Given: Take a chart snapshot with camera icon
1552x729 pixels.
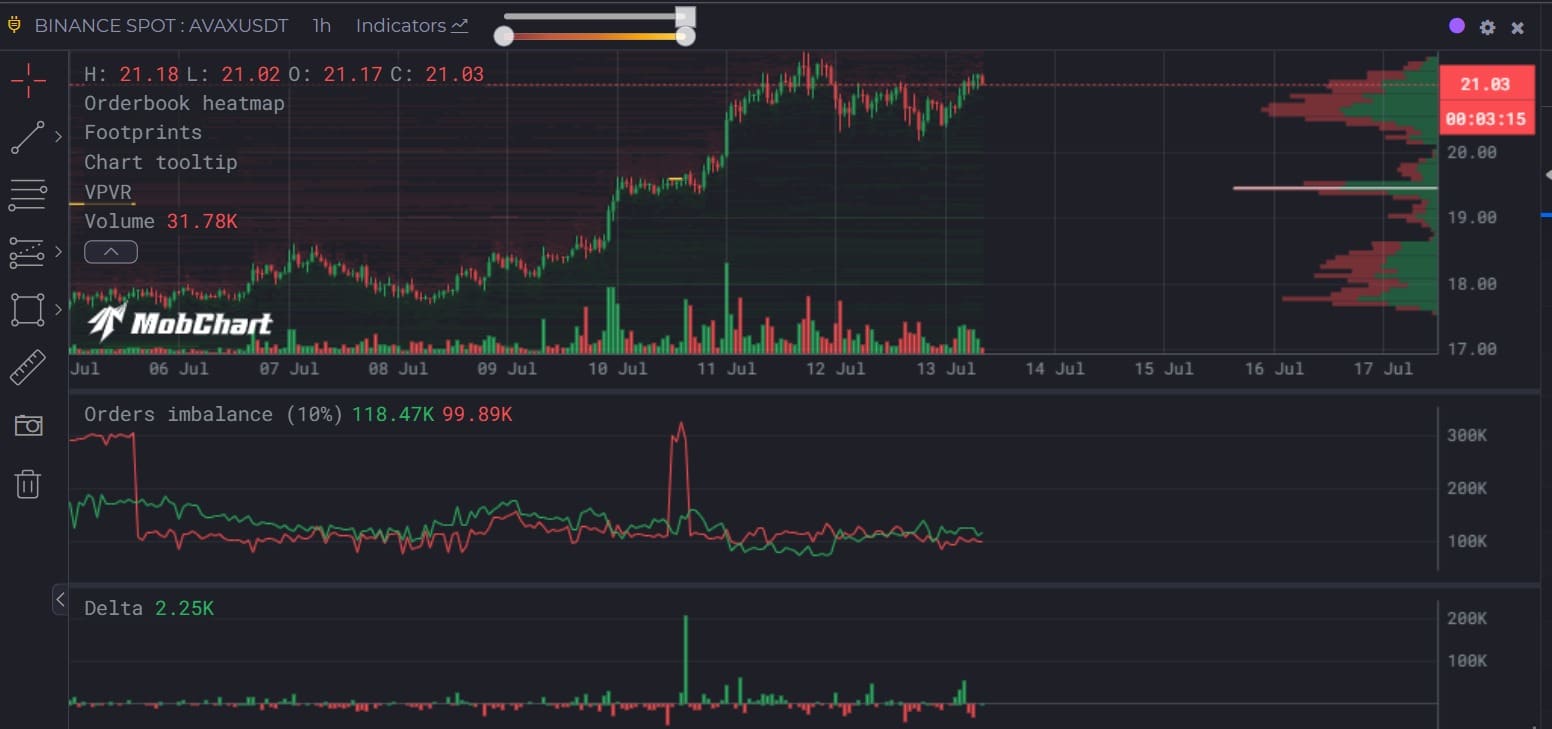Looking at the screenshot, I should (28, 426).
